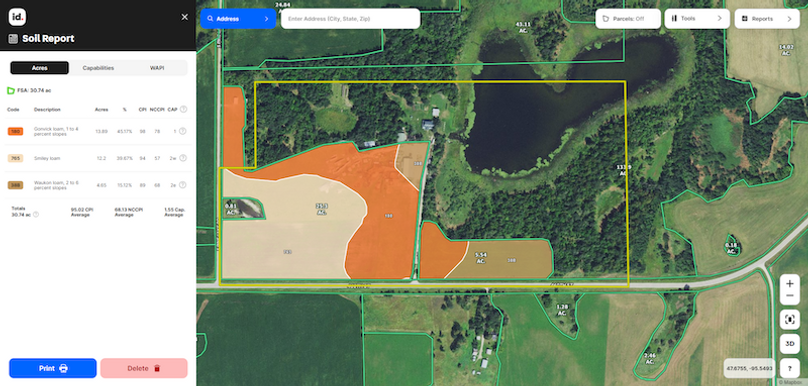Click Gonvick loam description text
Image resolution: width=808 pixels, height=386 pixels.
56,131
